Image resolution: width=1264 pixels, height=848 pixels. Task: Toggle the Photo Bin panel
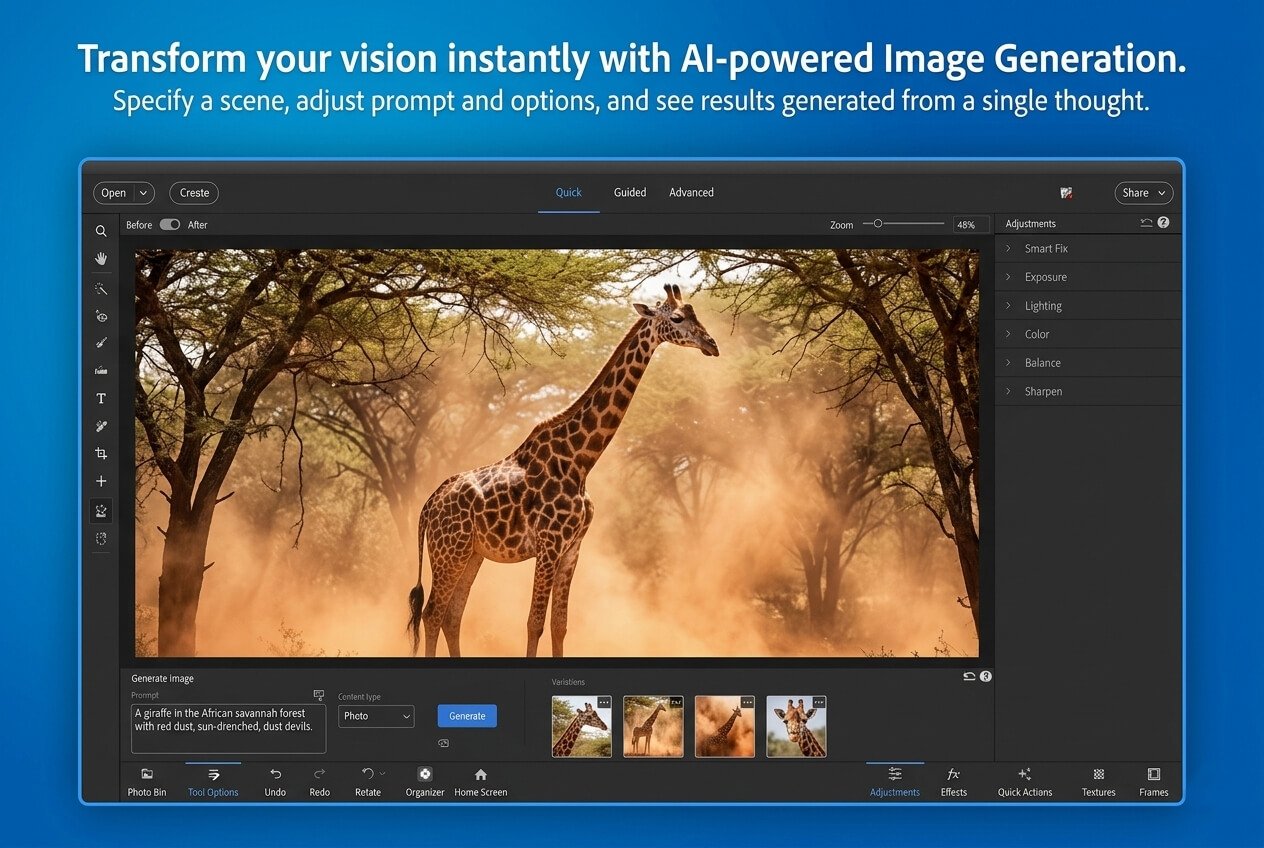click(x=146, y=780)
